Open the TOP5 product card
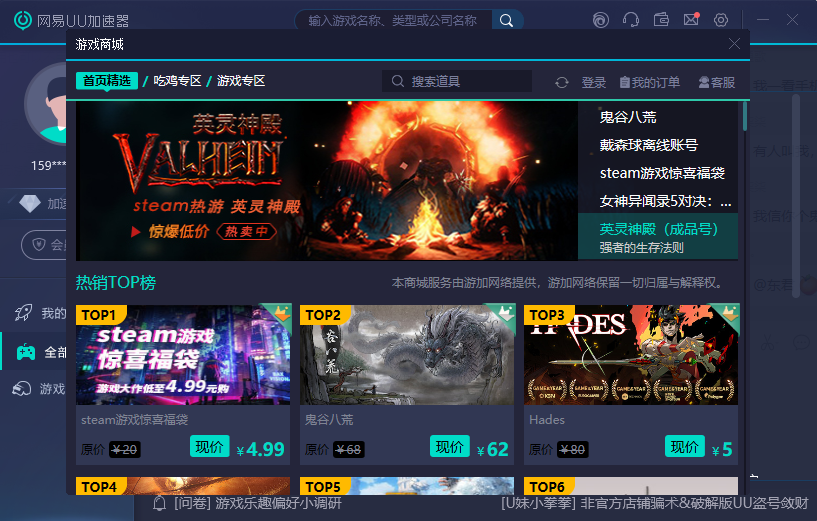The image size is (817, 521). point(407,486)
